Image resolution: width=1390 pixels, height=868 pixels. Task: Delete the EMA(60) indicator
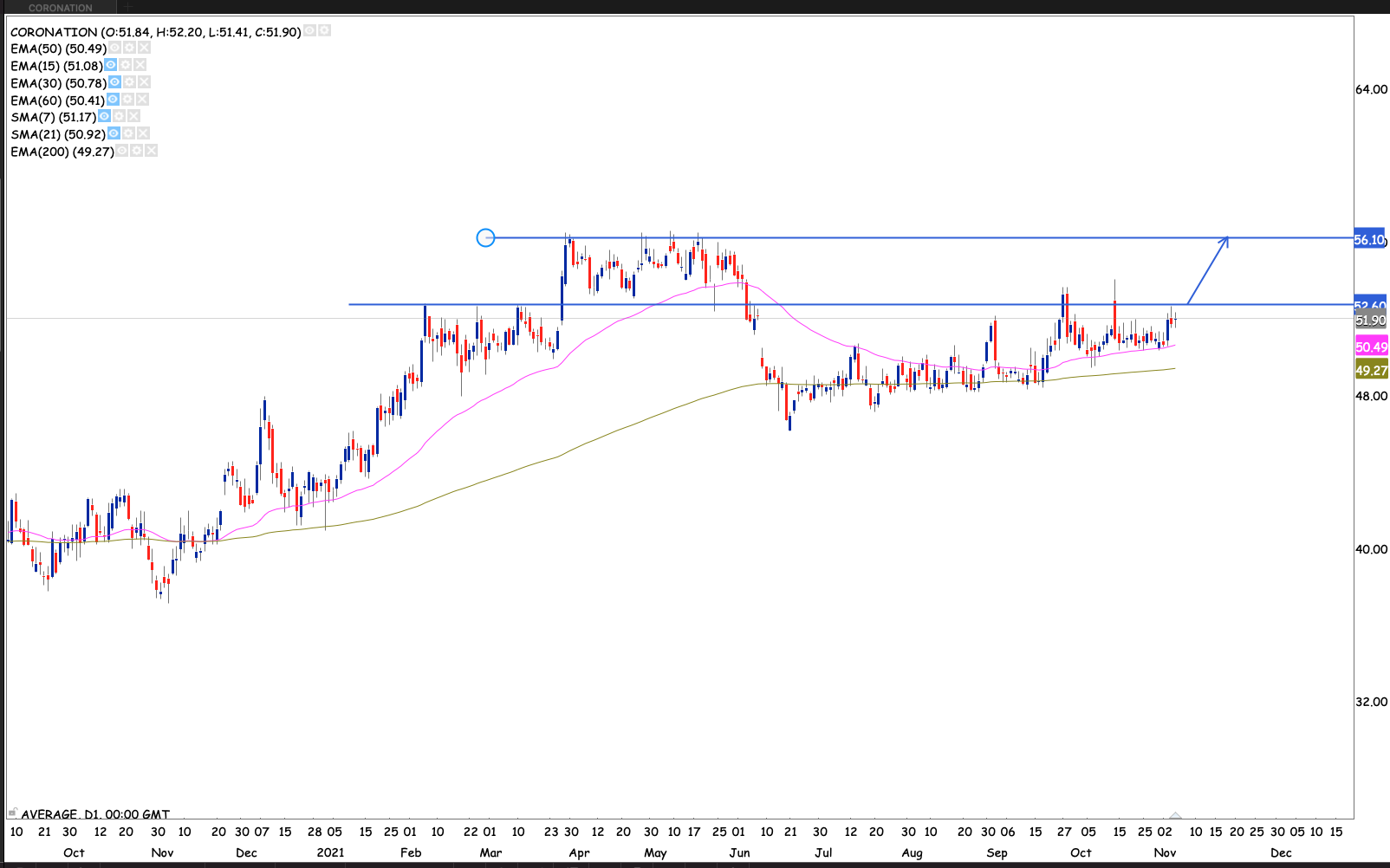(142, 100)
